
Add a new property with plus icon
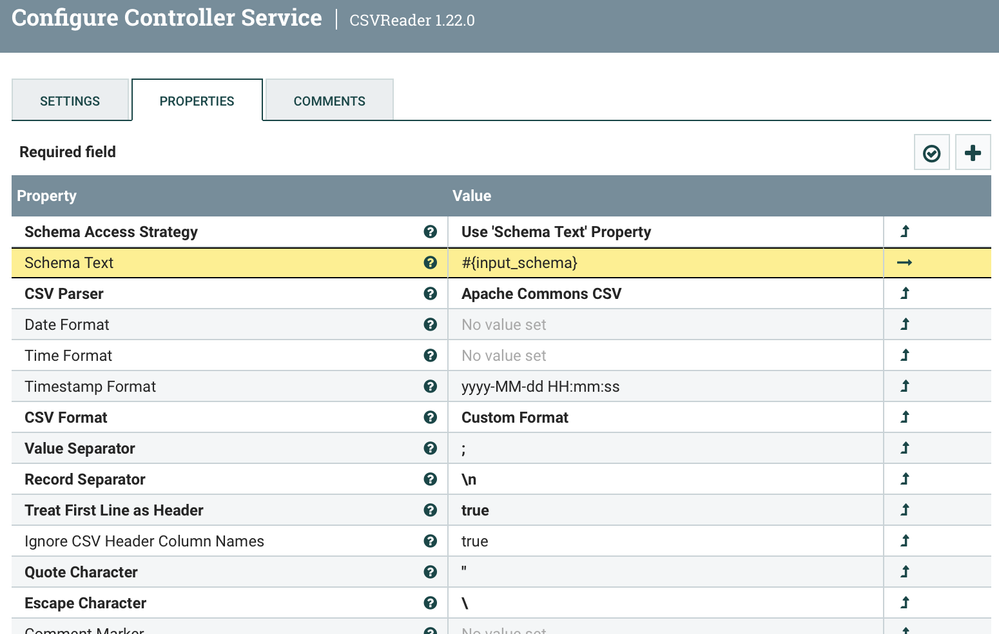coord(972,153)
